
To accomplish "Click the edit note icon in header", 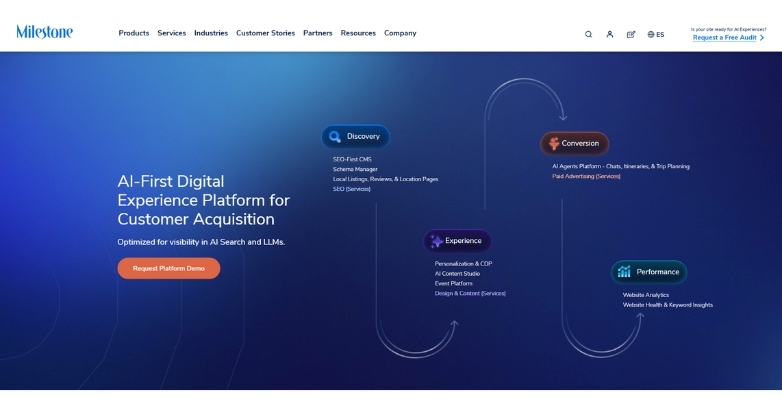I will [x=631, y=34].
